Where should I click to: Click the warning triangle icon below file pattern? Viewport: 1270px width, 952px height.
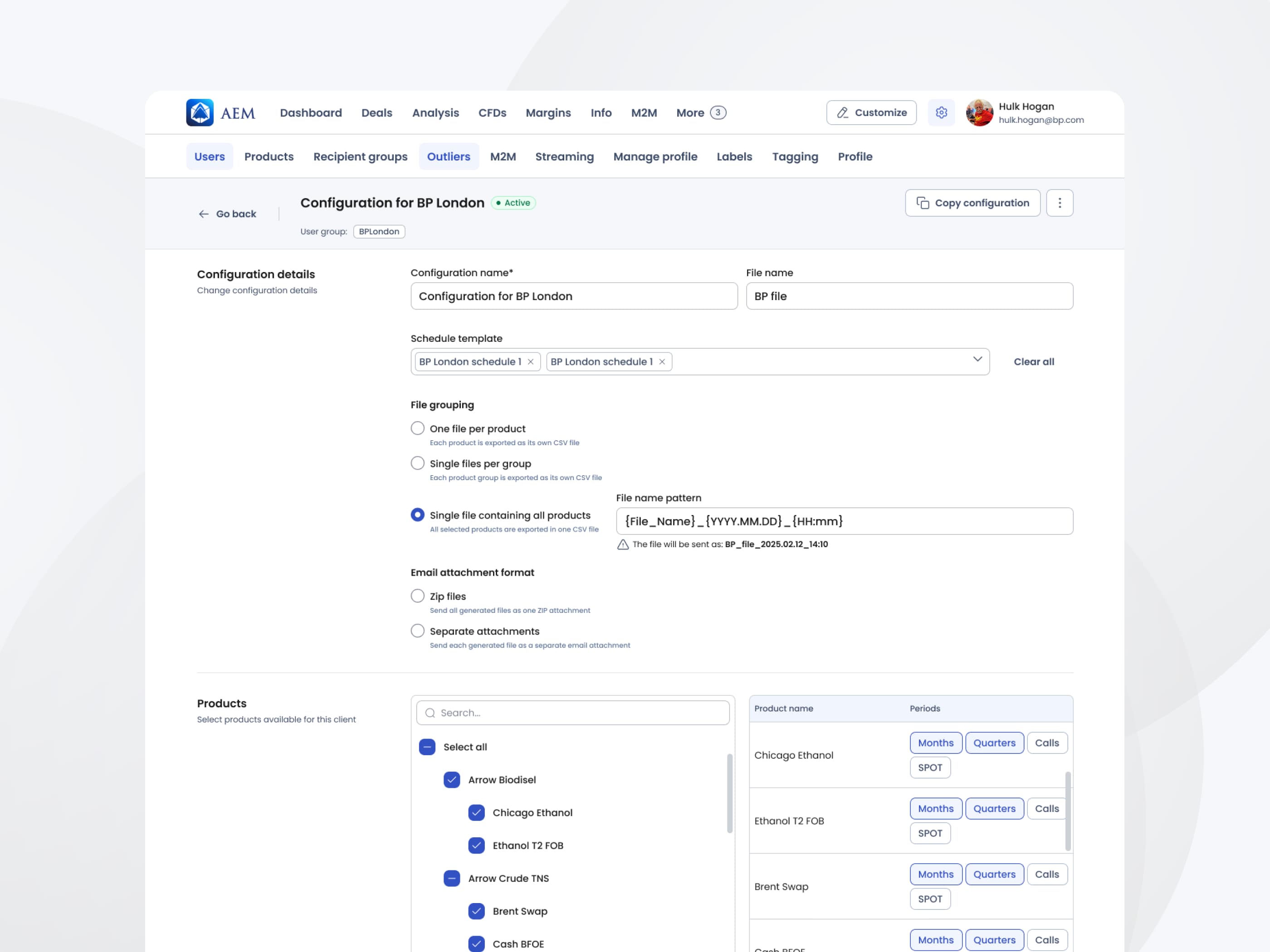(623, 544)
